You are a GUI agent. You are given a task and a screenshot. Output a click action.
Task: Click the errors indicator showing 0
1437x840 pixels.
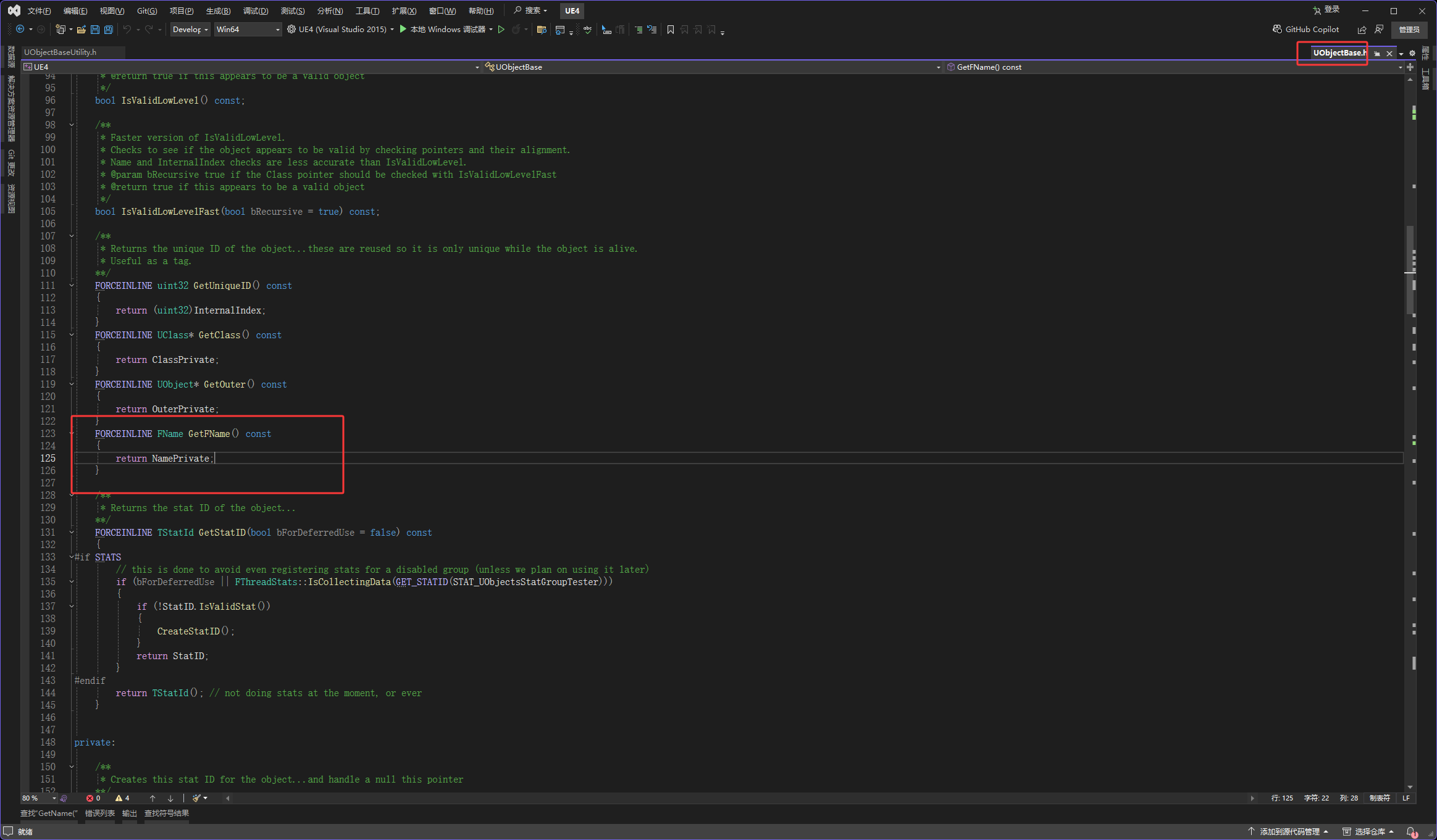pyautogui.click(x=93, y=798)
